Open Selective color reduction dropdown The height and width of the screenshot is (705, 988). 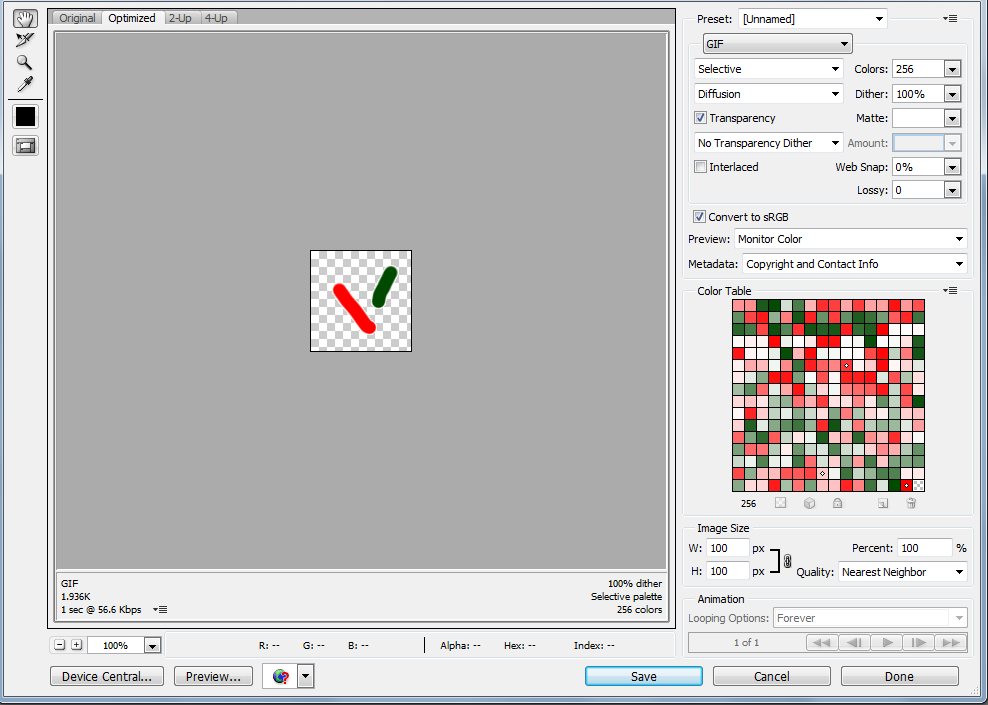click(x=769, y=69)
